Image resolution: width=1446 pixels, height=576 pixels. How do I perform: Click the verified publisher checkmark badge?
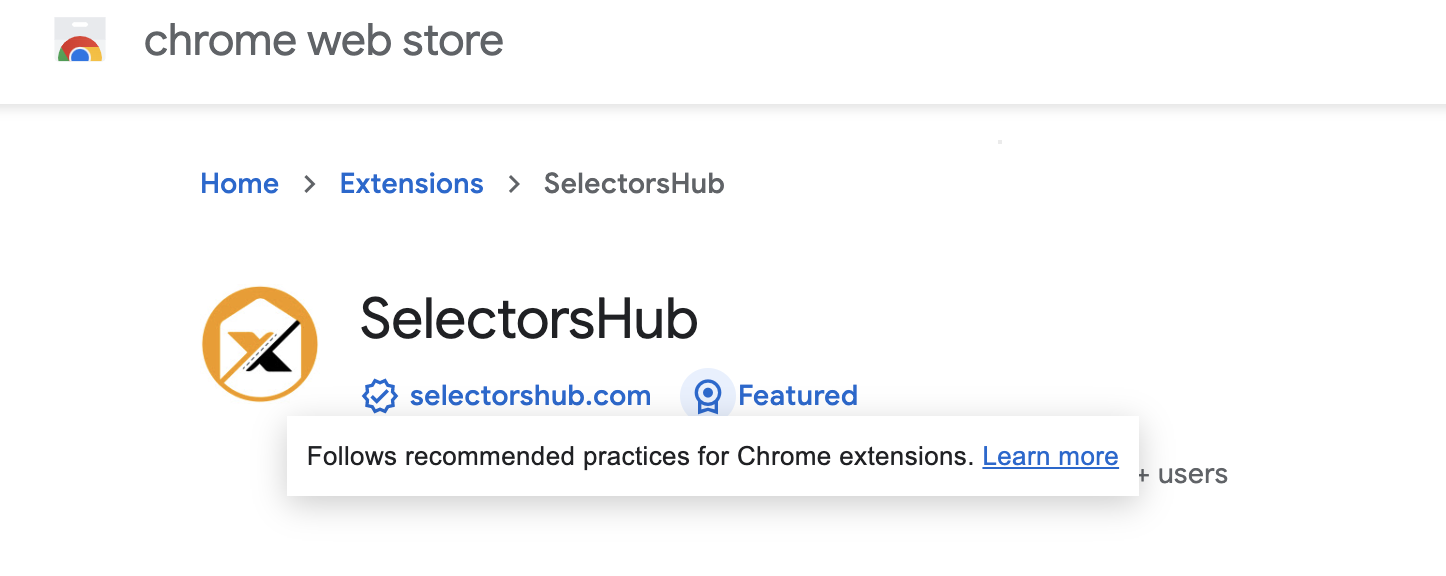click(x=379, y=396)
